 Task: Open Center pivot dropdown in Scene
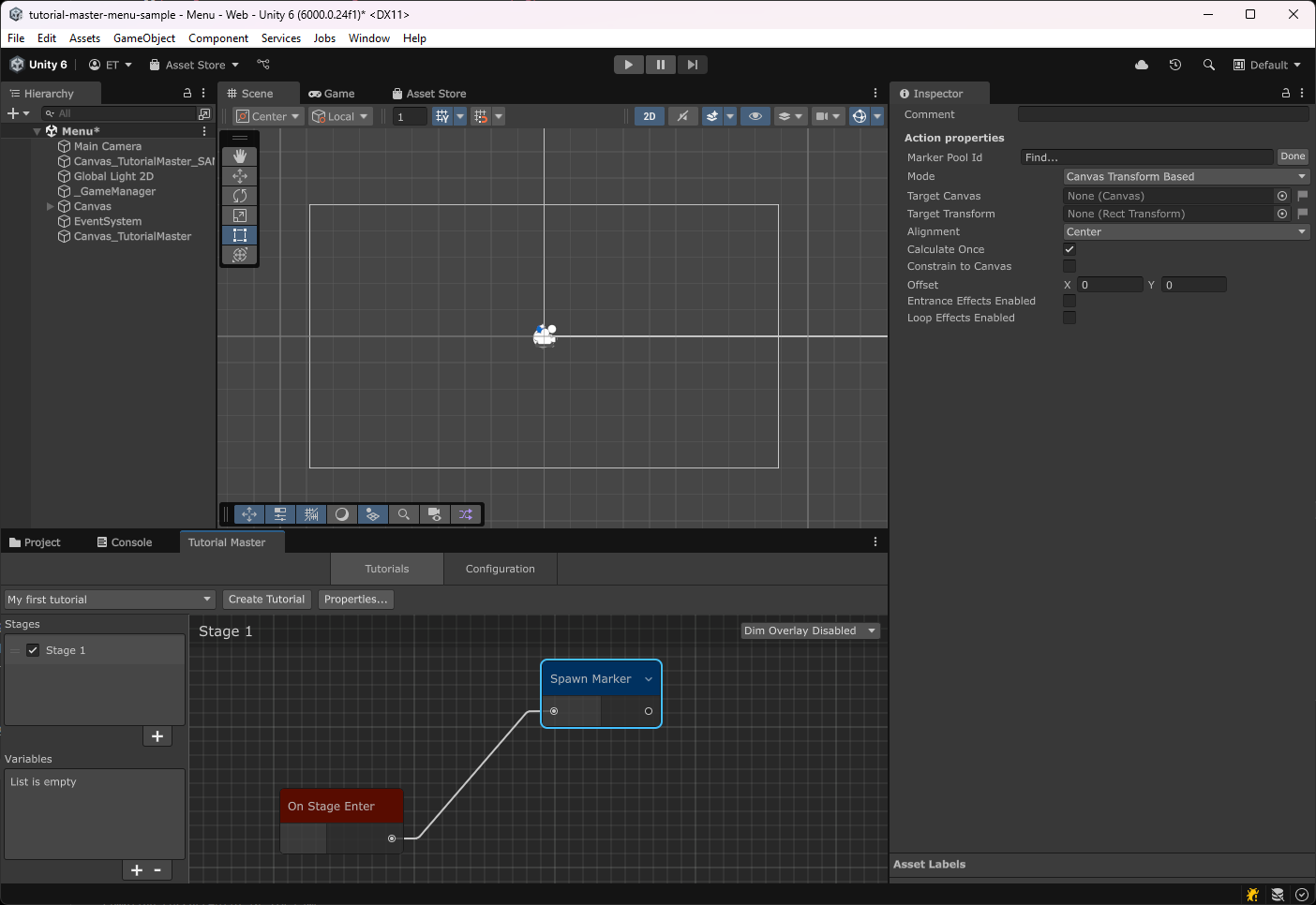pyautogui.click(x=268, y=116)
